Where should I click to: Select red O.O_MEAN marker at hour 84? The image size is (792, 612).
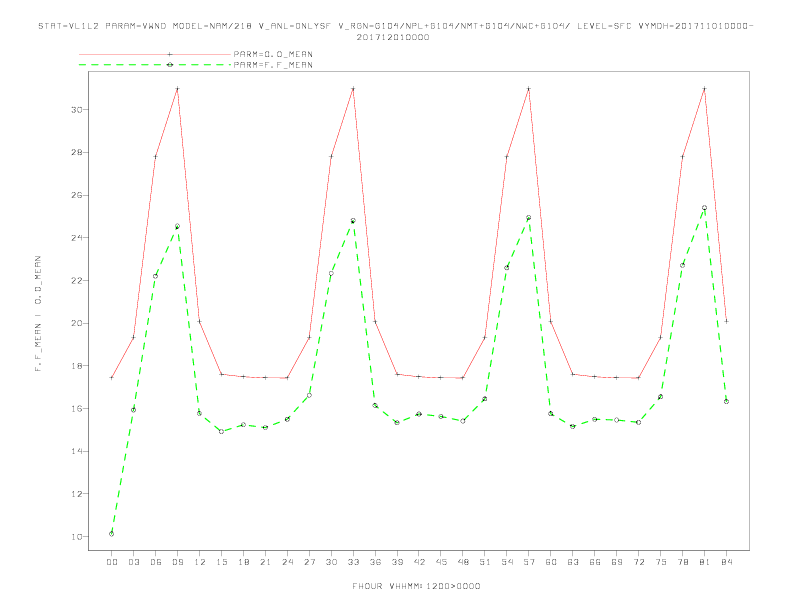click(x=726, y=321)
